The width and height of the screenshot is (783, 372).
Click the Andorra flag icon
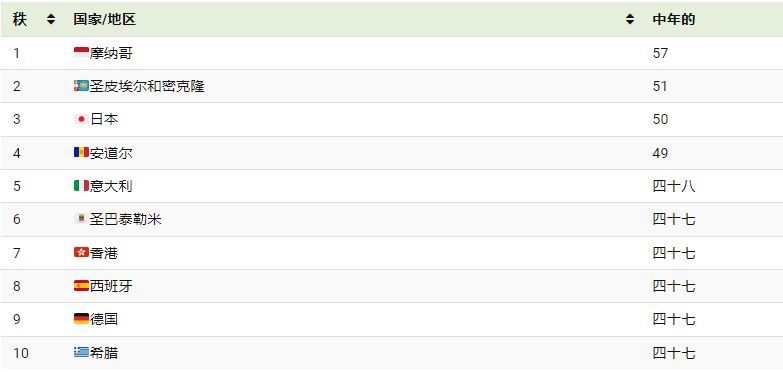tap(81, 152)
